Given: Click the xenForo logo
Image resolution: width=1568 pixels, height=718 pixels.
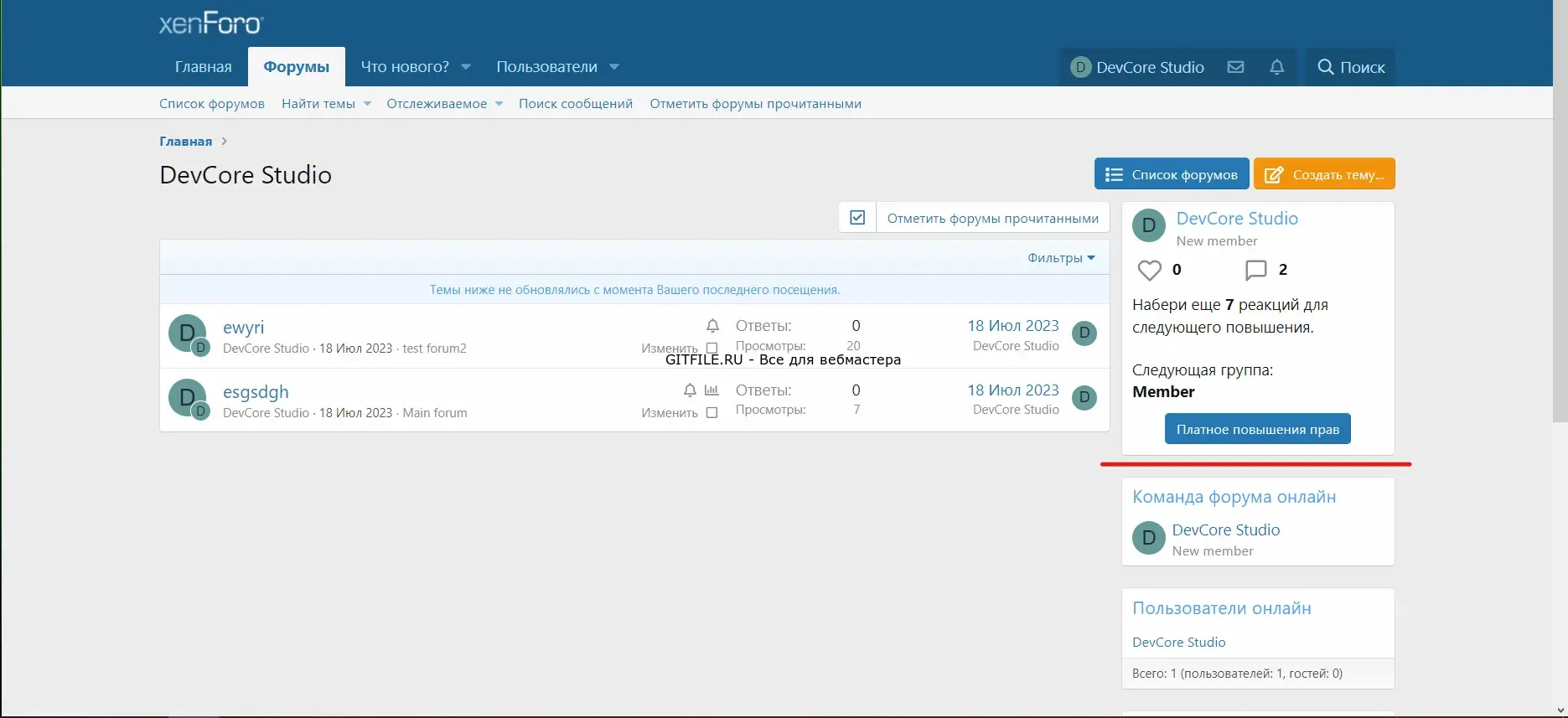Looking at the screenshot, I should click(x=211, y=23).
